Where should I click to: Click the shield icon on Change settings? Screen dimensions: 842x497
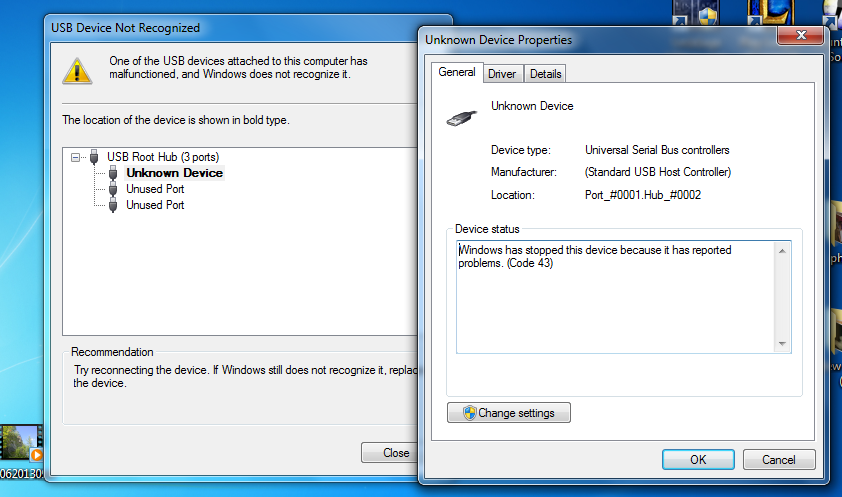(x=469, y=413)
